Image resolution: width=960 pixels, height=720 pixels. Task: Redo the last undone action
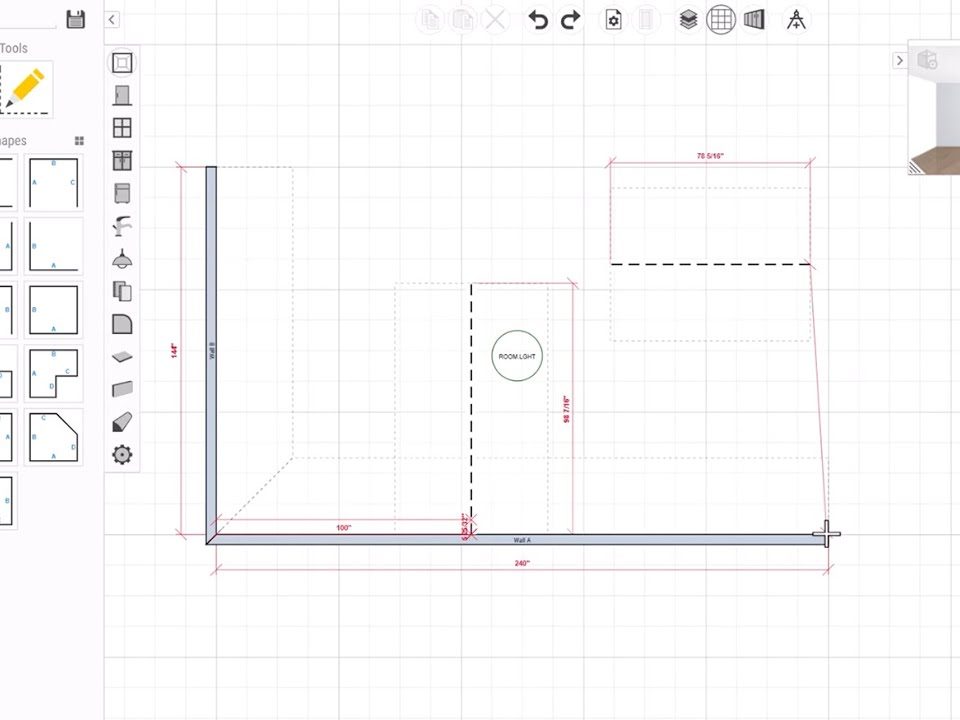coord(571,20)
